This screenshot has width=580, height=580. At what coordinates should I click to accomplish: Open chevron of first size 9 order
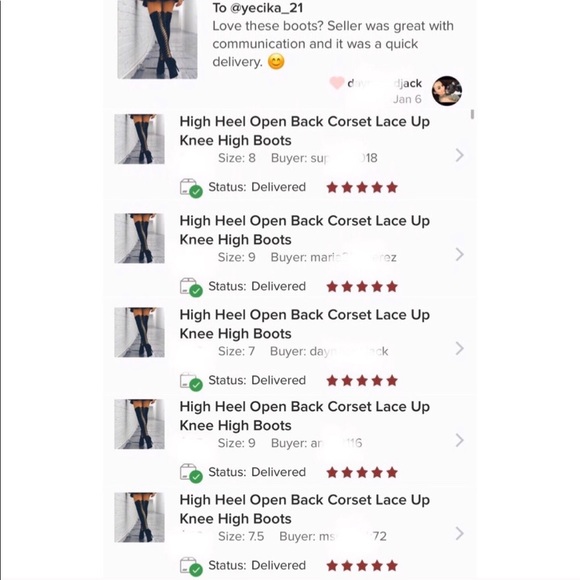[459, 254]
